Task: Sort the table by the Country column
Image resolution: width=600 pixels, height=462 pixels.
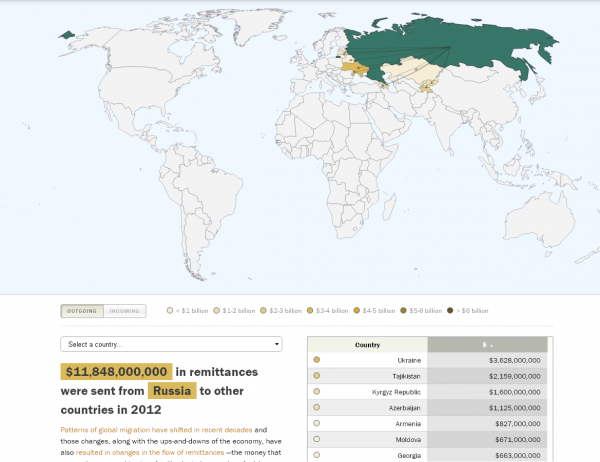Action: [x=367, y=345]
